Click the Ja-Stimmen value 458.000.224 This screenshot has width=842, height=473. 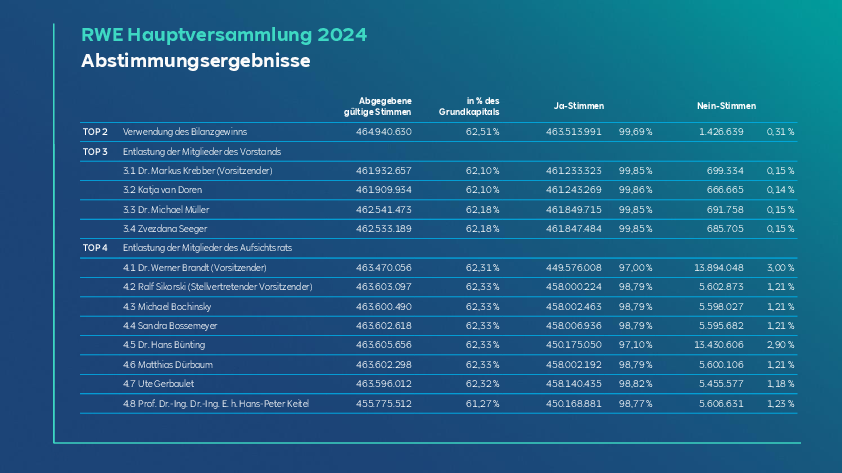[x=574, y=287]
